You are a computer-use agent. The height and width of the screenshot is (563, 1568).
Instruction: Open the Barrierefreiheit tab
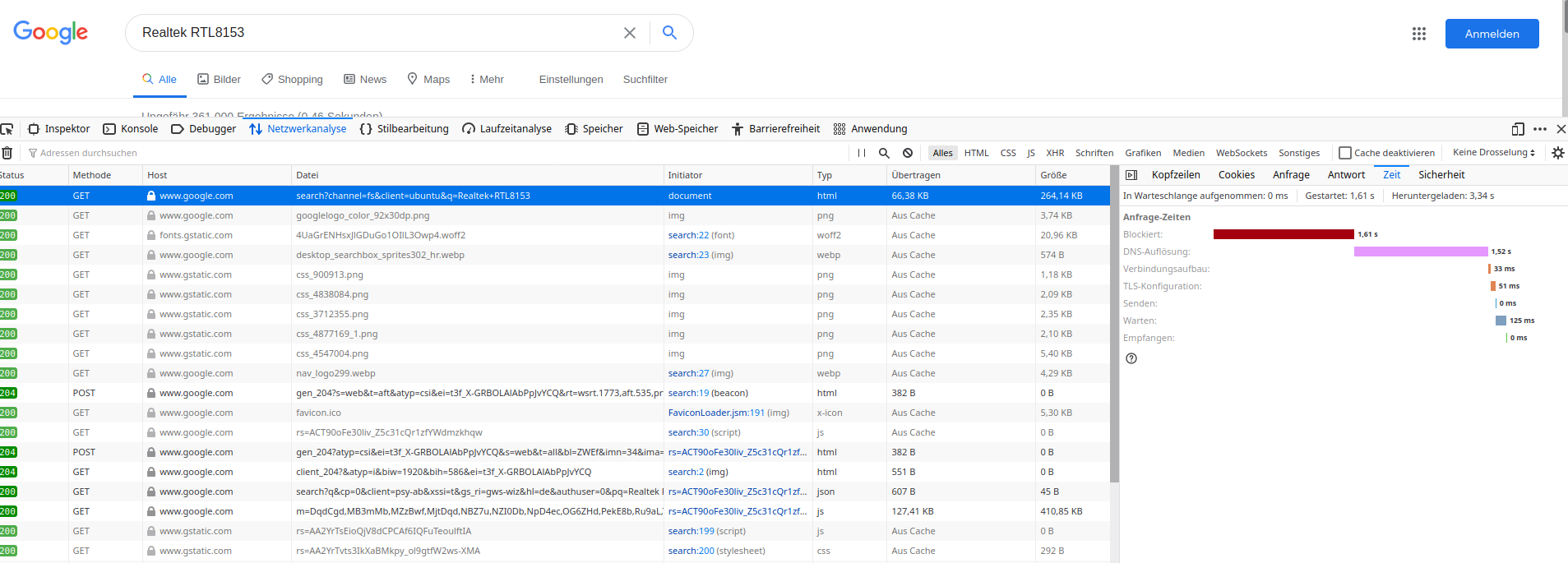pyautogui.click(x=775, y=129)
